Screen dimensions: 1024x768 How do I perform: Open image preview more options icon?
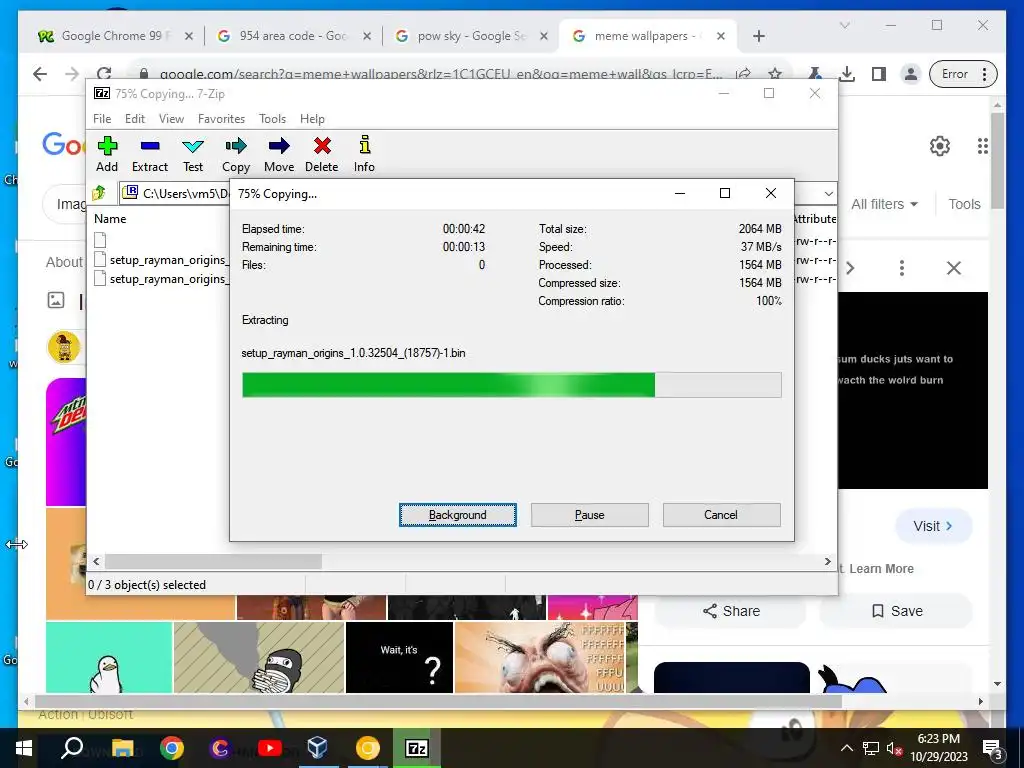pyautogui.click(x=902, y=268)
